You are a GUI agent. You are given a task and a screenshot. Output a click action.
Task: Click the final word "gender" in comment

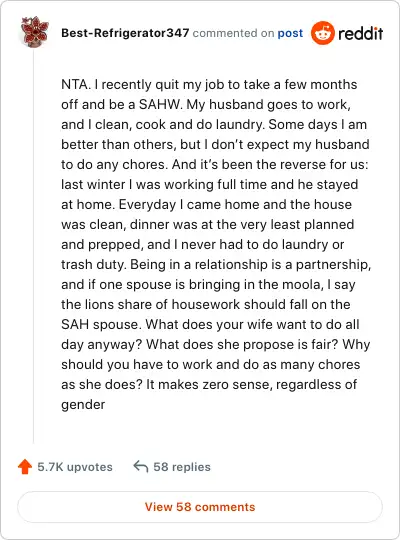point(83,405)
